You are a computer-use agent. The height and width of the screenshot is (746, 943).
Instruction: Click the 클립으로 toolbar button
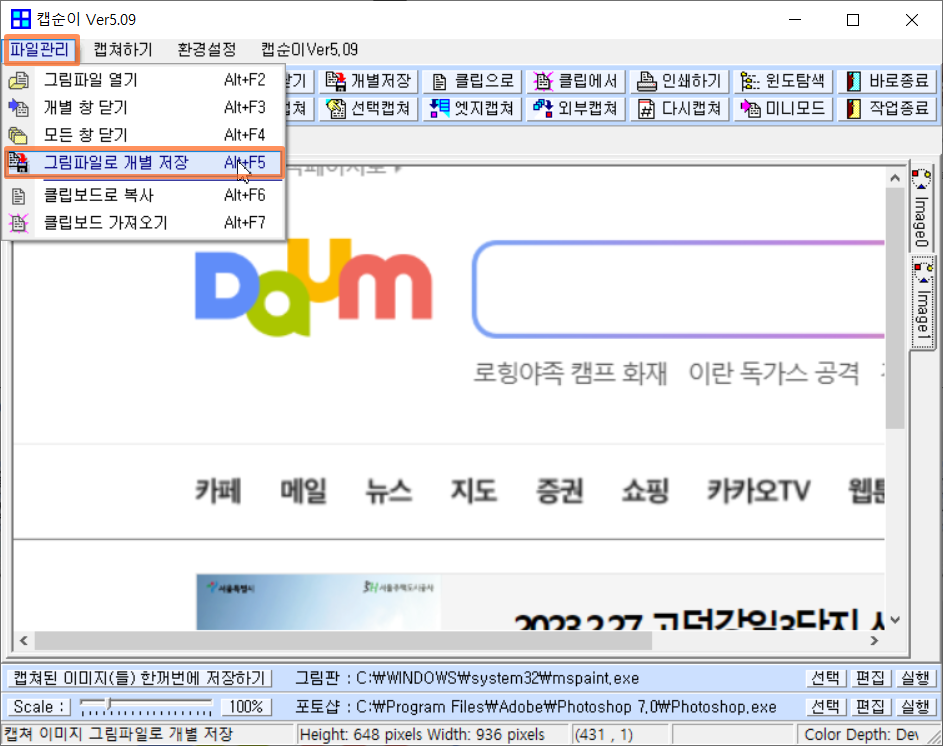coord(472,81)
